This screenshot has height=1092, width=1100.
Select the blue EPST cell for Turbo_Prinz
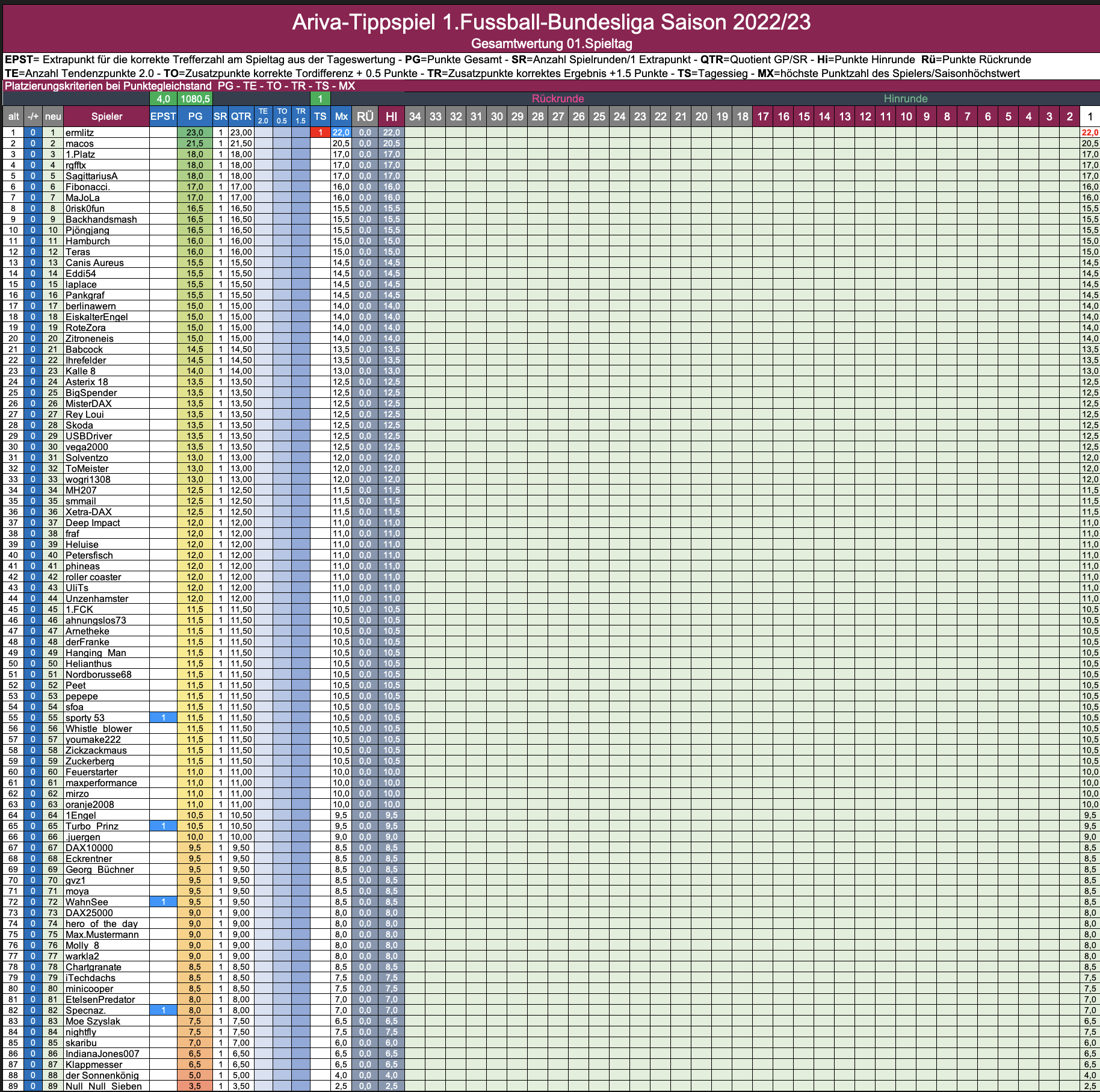point(163,826)
